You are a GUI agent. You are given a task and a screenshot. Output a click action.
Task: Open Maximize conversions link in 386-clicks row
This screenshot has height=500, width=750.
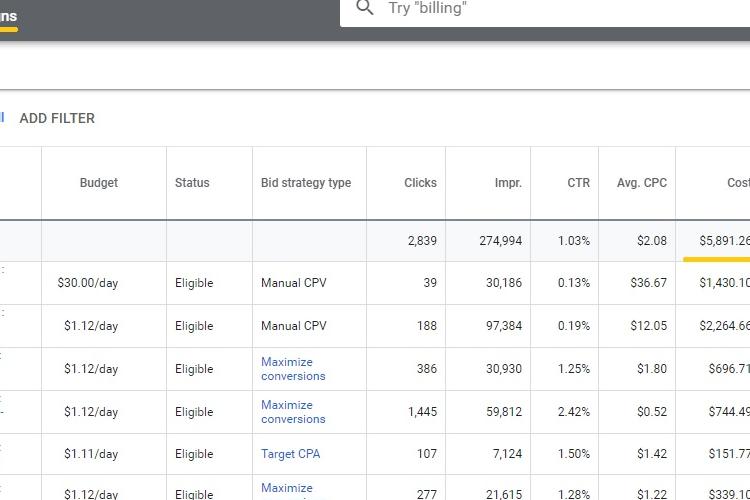point(293,369)
